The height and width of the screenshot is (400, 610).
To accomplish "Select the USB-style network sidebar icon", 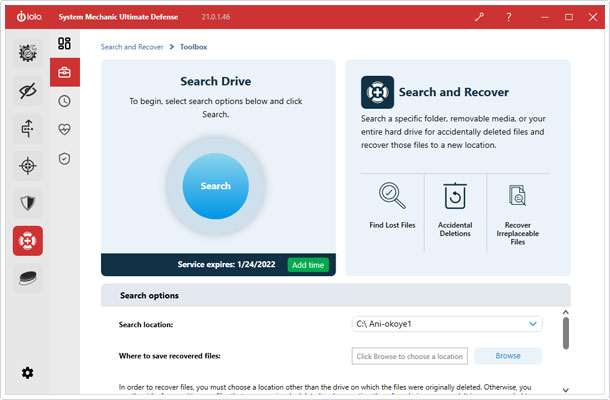I will tap(28, 128).
